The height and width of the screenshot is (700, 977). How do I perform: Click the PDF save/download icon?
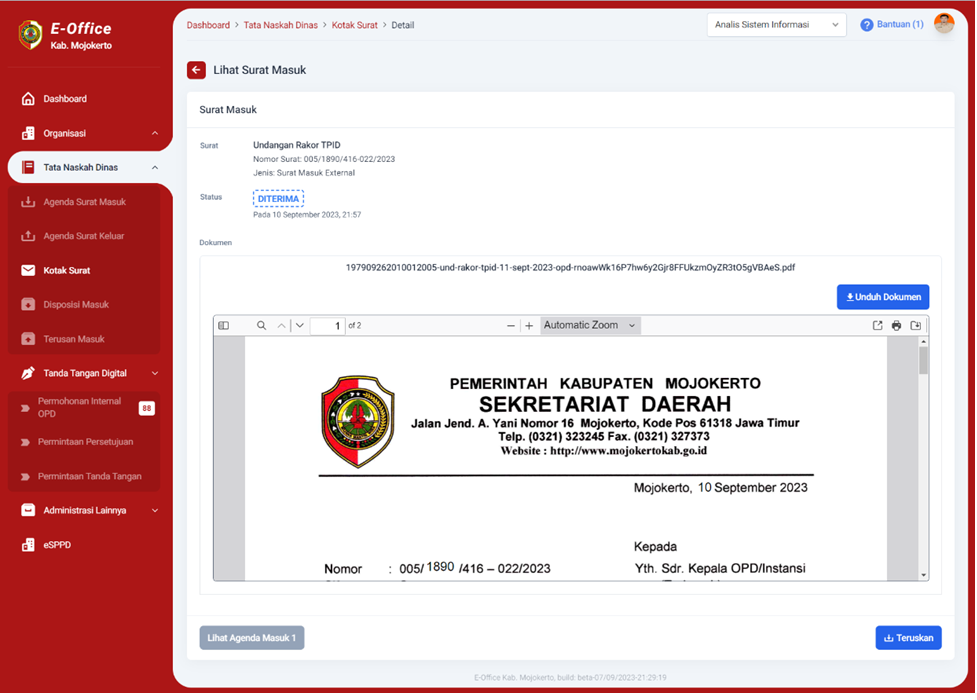pos(915,325)
